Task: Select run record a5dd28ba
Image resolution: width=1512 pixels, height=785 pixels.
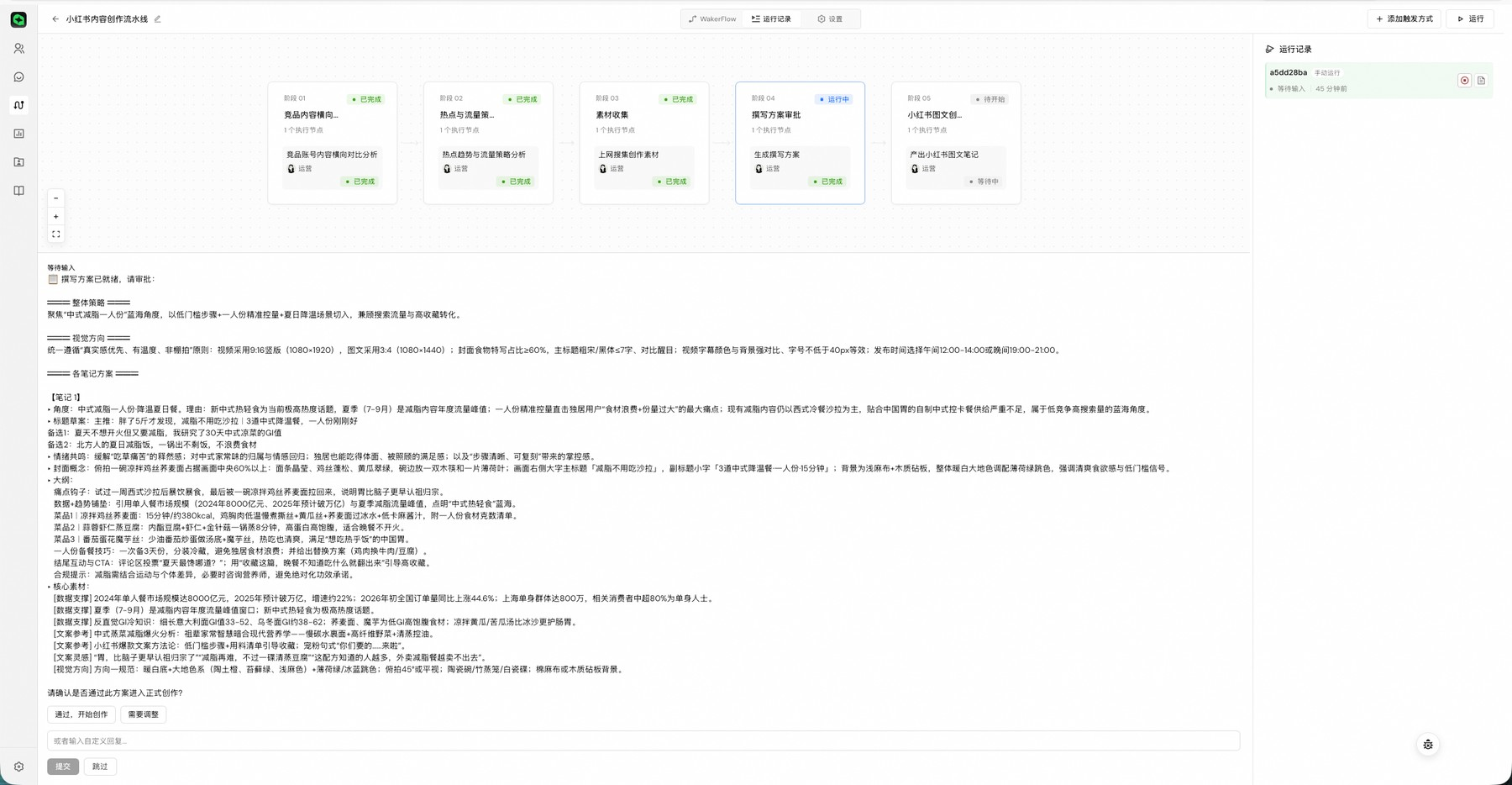Action: pos(1378,81)
